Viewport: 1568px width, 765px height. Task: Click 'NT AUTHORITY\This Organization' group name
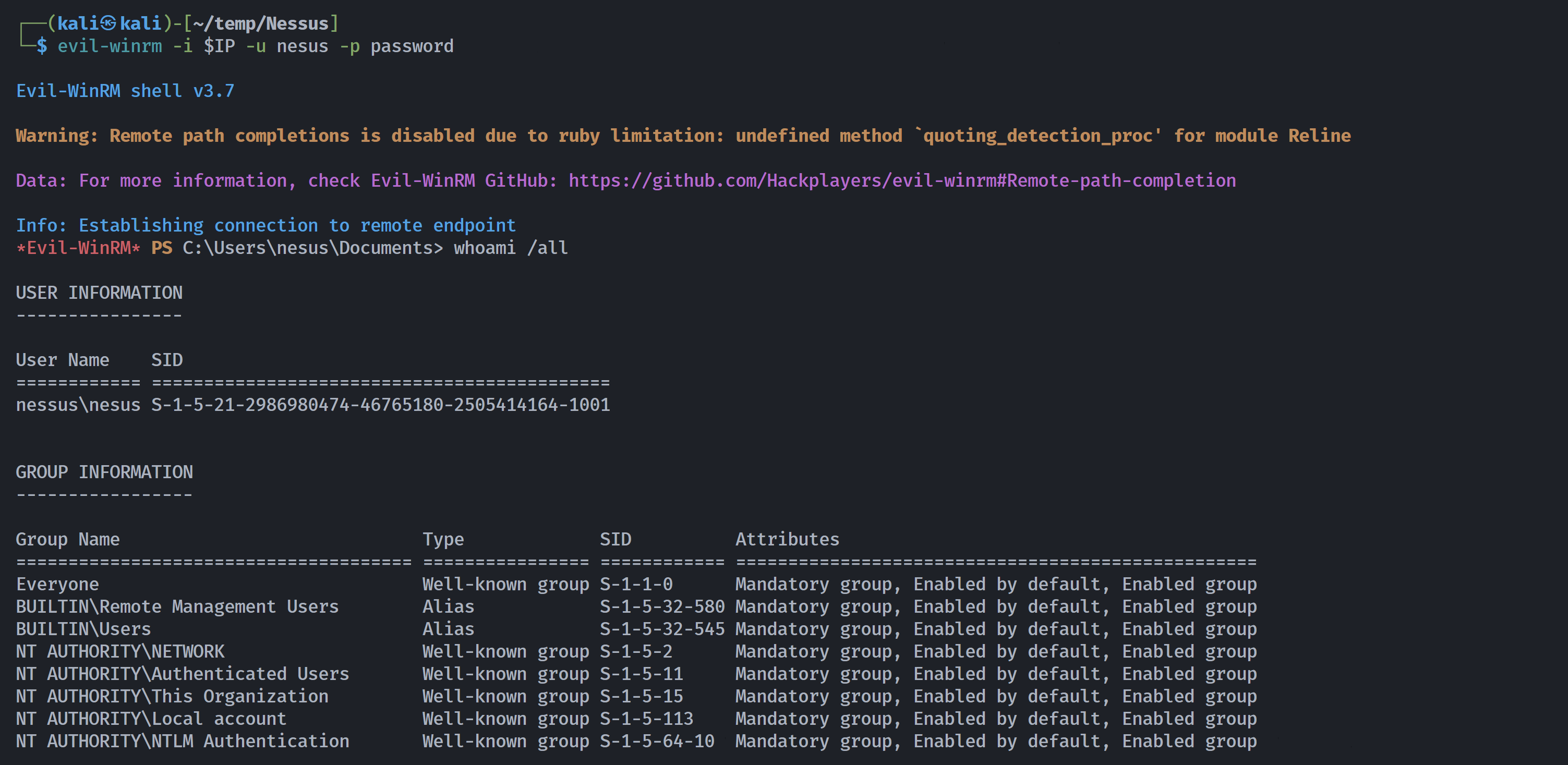[172, 697]
